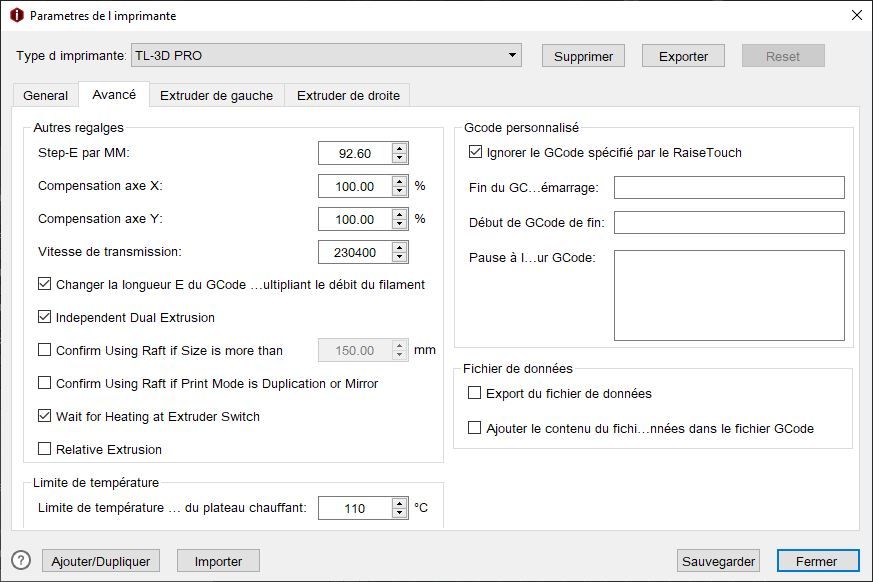
Task: Increase the Step-E par MM value
Action: pyautogui.click(x=400, y=148)
